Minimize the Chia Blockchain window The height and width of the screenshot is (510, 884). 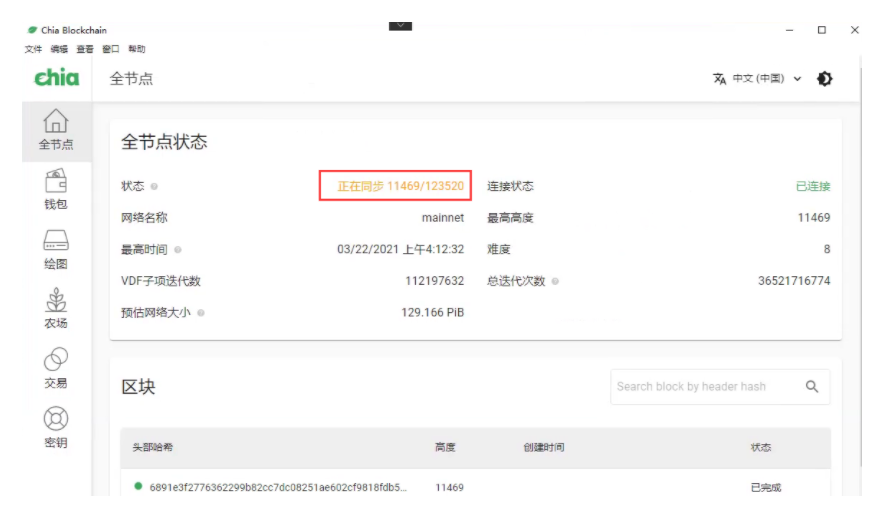click(789, 30)
